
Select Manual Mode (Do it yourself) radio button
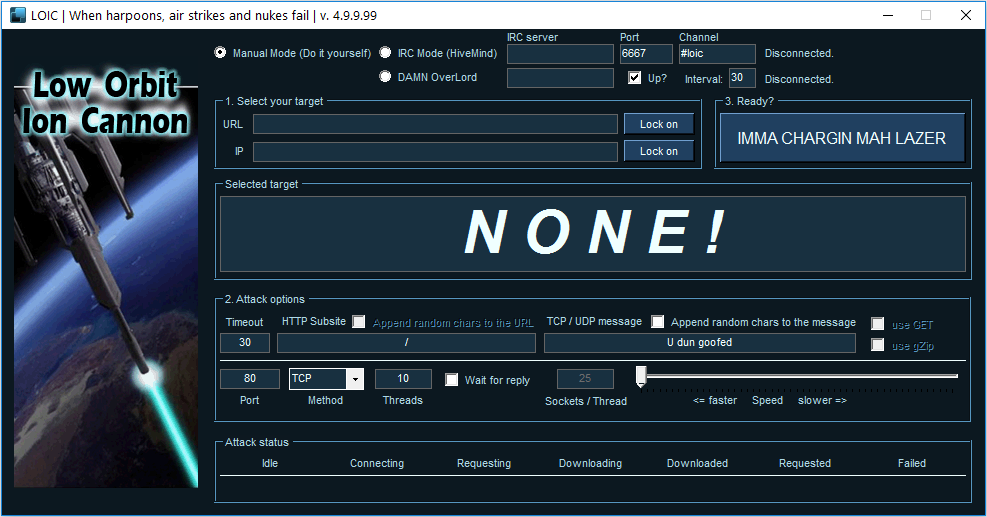click(x=220, y=52)
